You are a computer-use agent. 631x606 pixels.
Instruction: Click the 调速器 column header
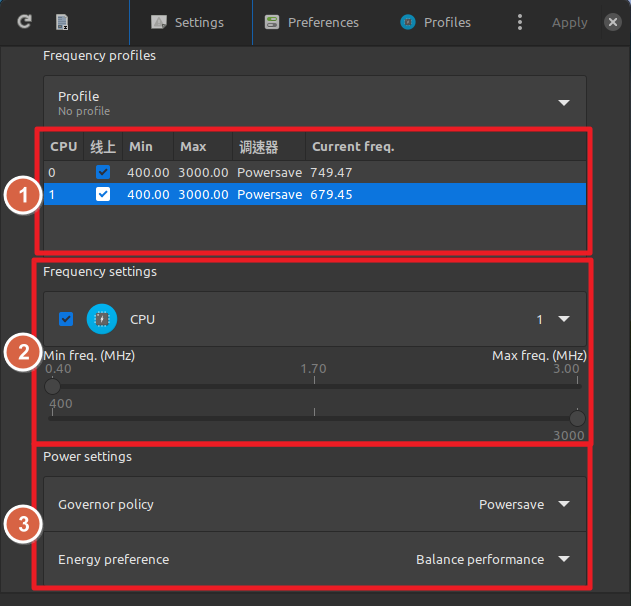(x=269, y=146)
